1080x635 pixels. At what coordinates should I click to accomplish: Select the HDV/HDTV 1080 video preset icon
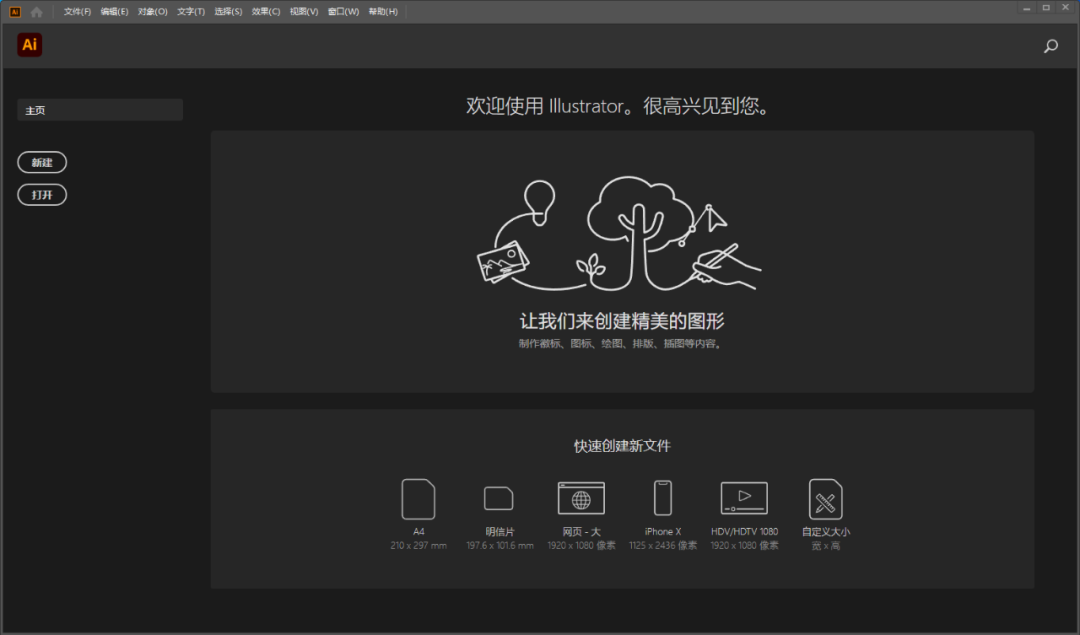pos(744,498)
